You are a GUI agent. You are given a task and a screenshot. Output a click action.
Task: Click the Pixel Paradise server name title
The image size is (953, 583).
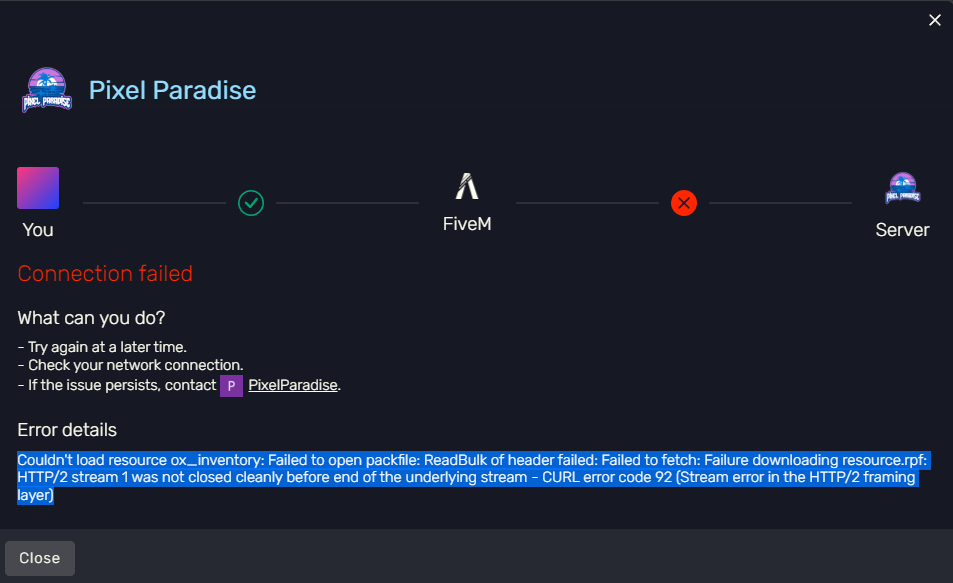coord(173,91)
